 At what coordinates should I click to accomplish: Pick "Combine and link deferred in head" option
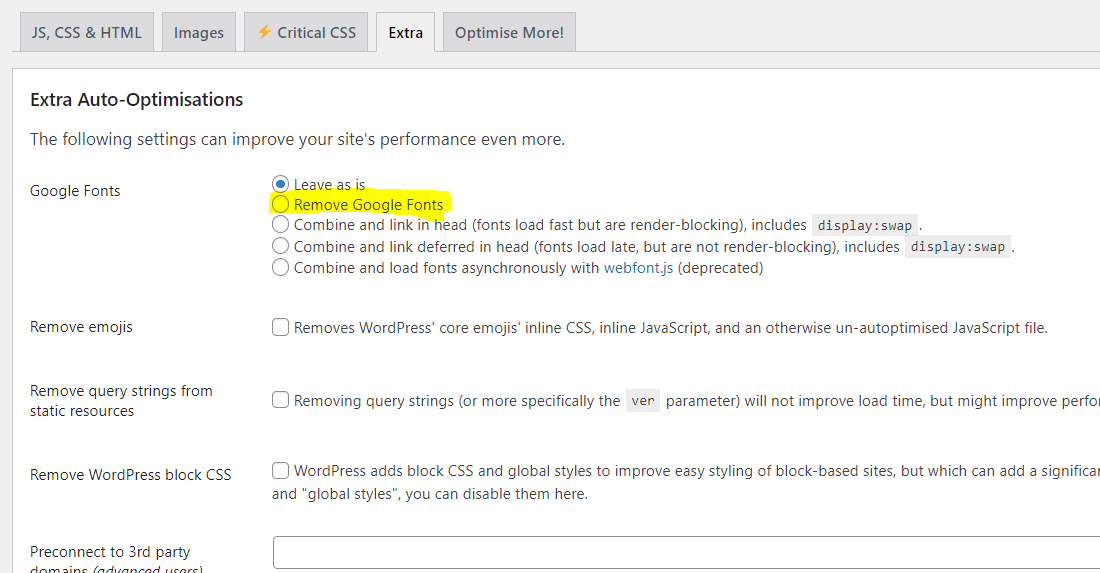point(281,246)
